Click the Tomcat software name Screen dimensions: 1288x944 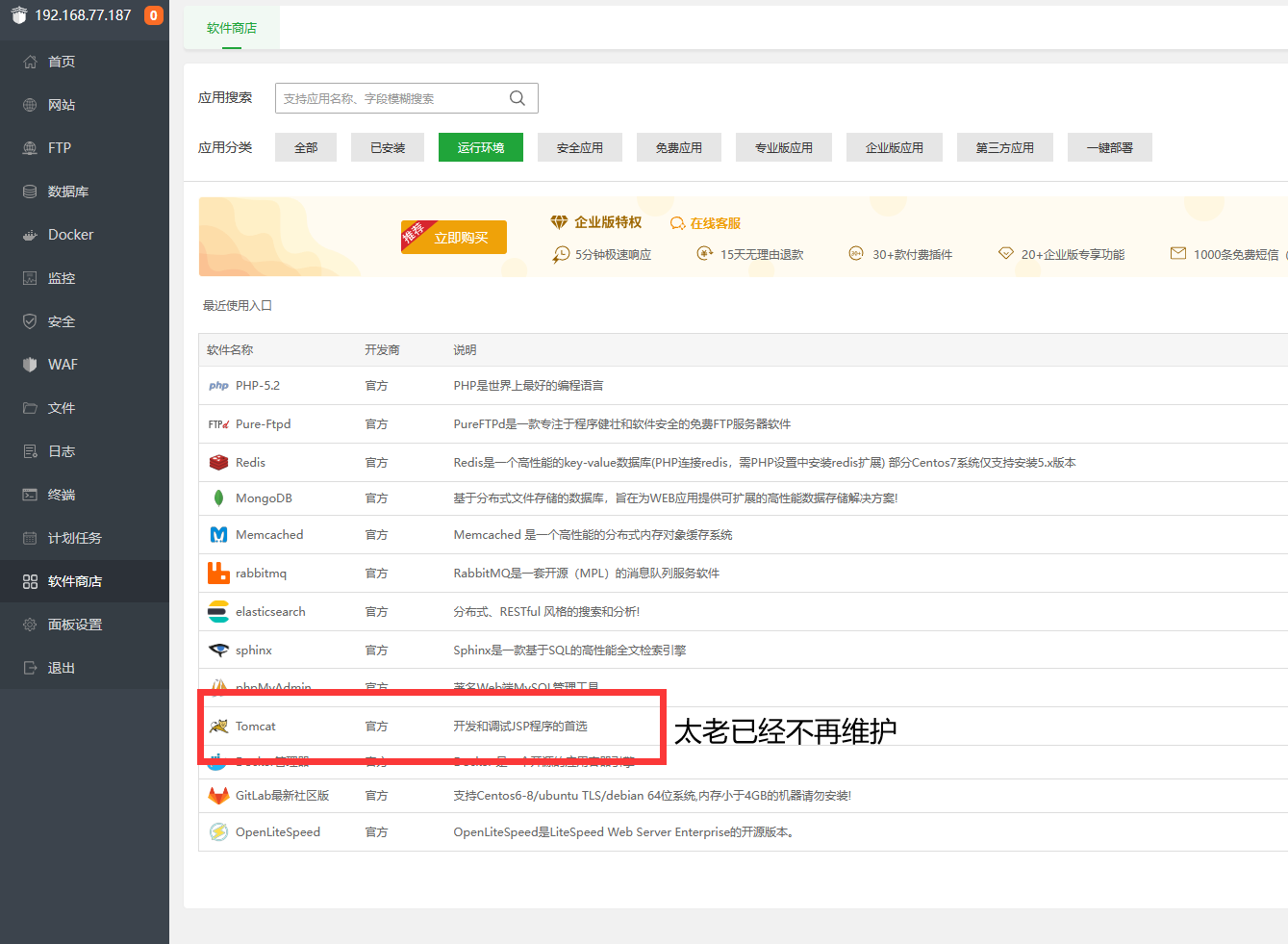point(256,727)
